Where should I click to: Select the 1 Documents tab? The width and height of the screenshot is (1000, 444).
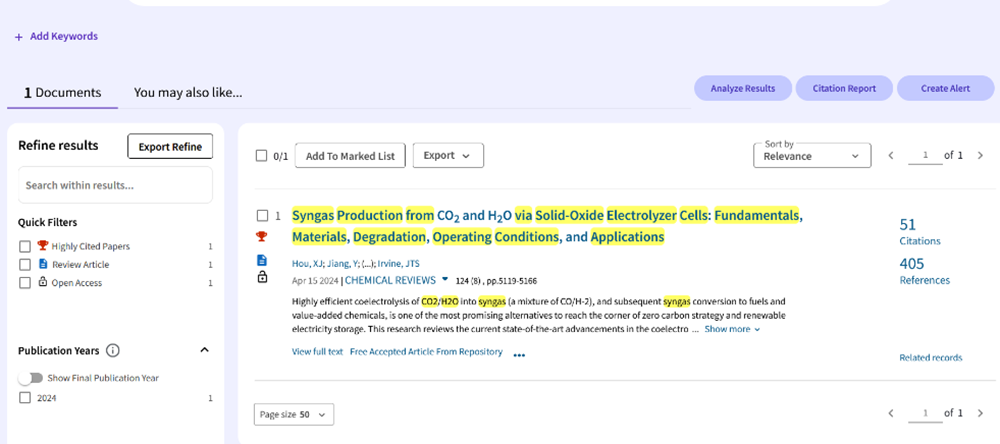tap(62, 92)
